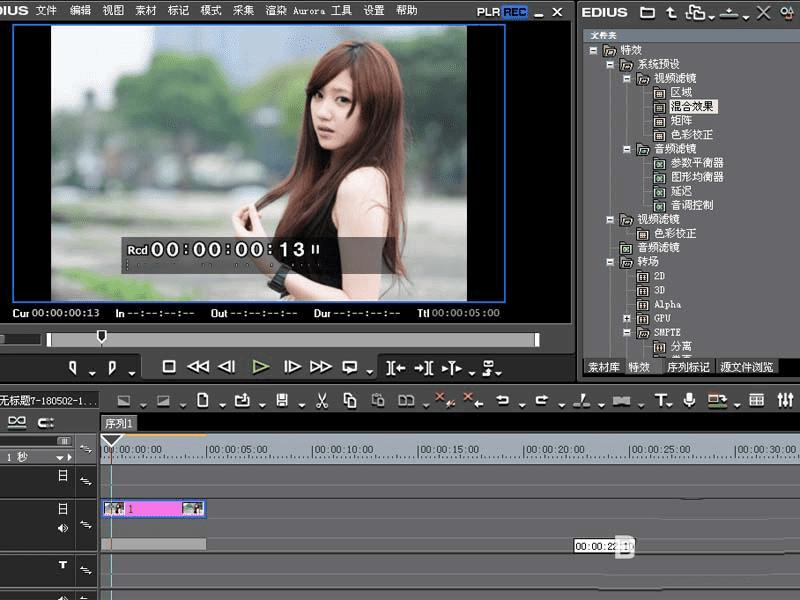Collapse the SMPTE folder

(x=627, y=332)
